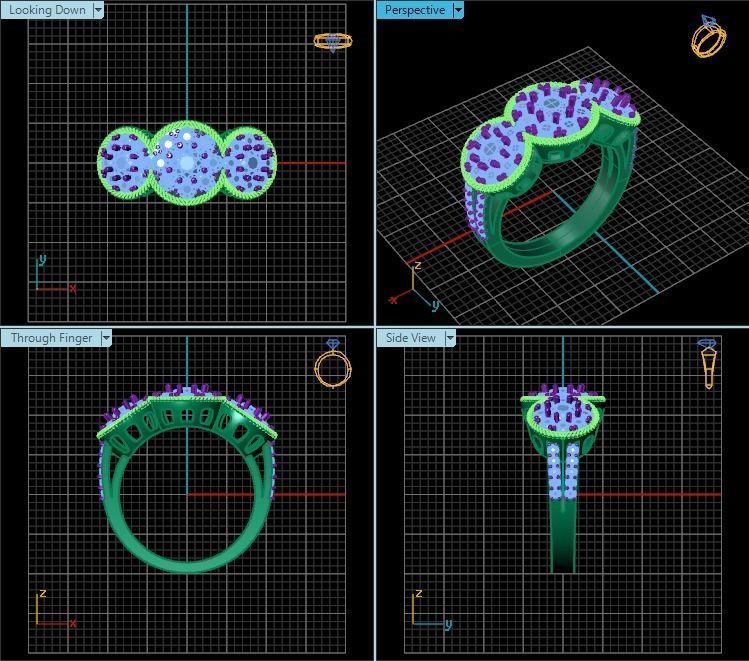
Task: Open the Side View viewport dropdown arrow
Action: point(450,338)
